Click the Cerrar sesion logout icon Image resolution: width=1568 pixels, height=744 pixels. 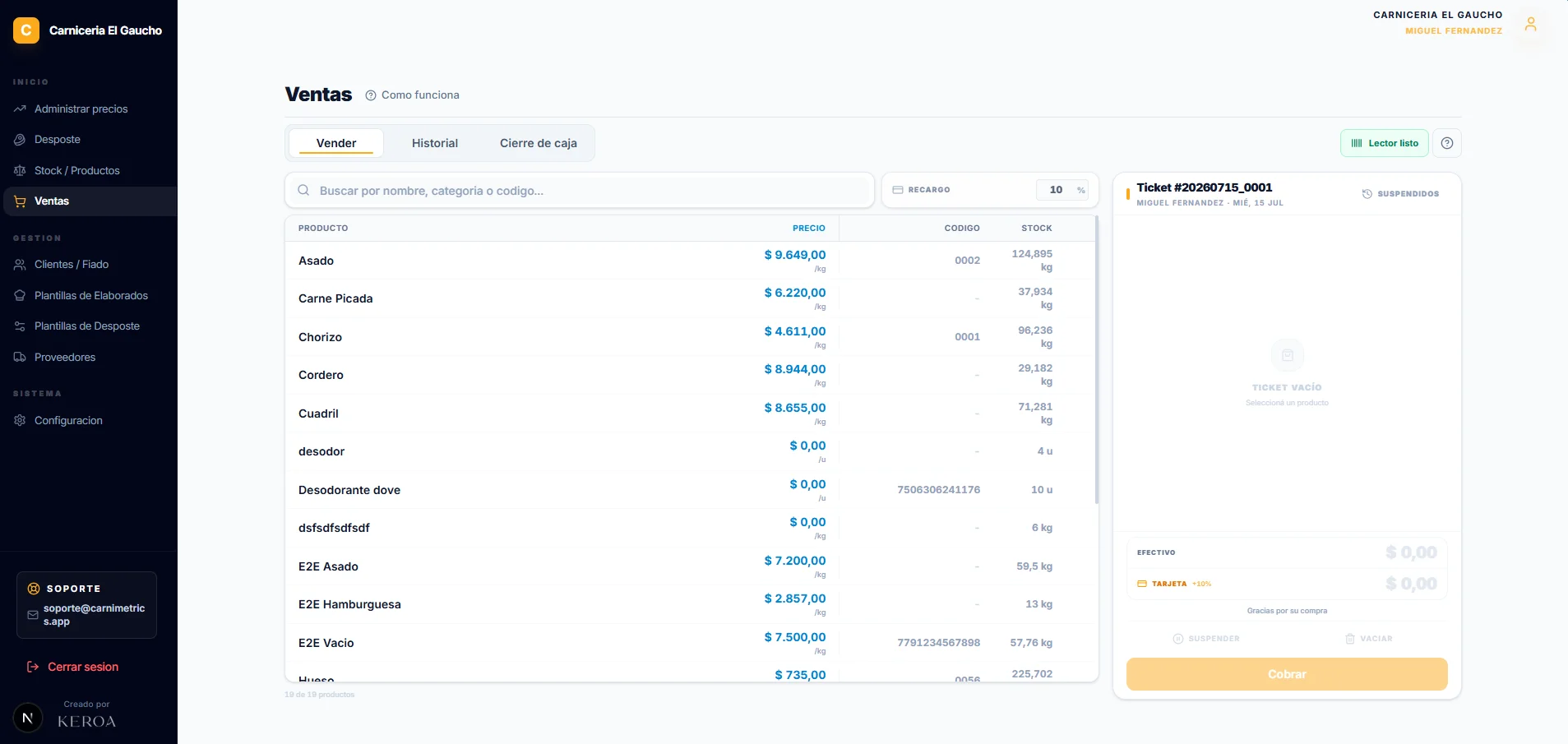33,667
